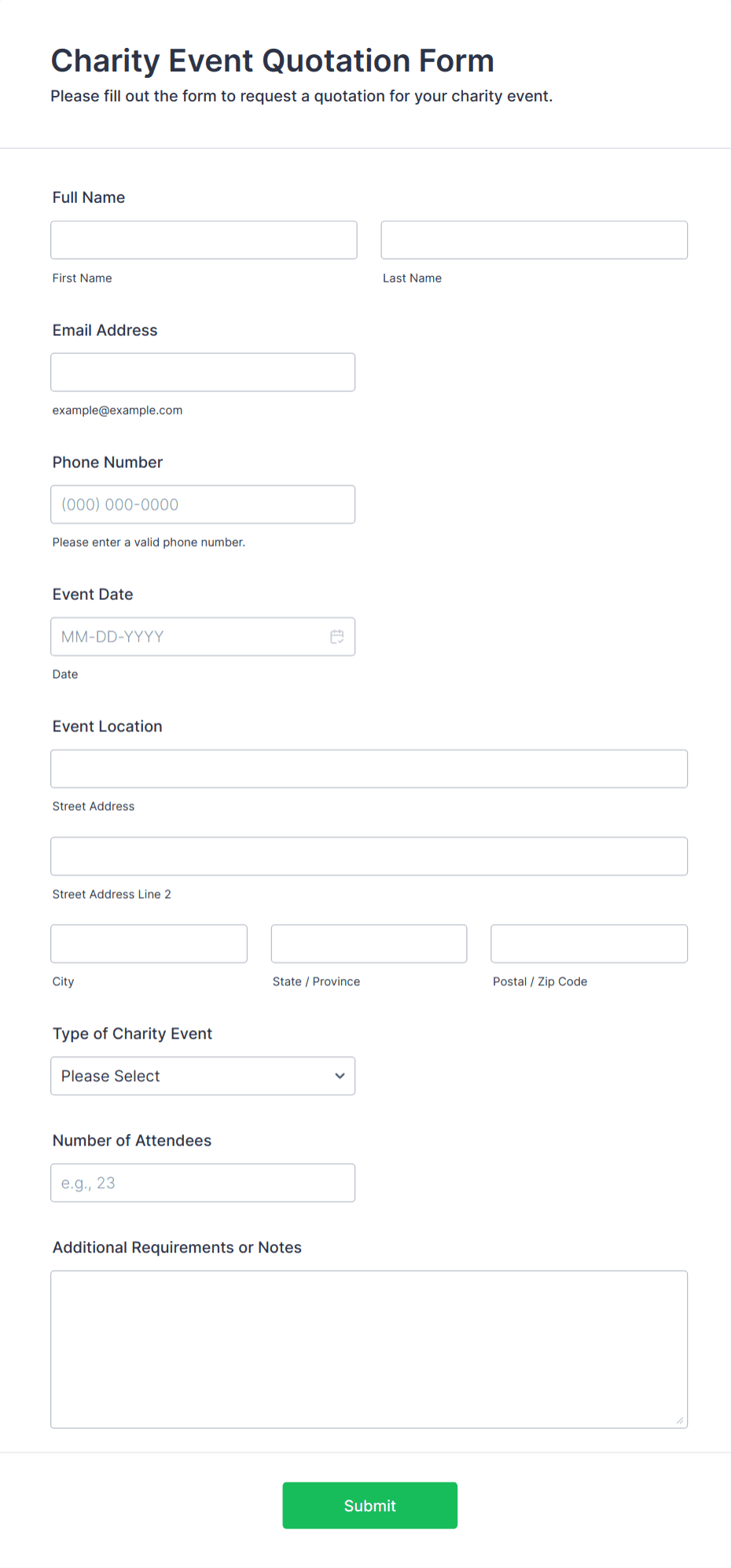Click the dropdown chevron for charity event type
Viewport: 731px width, 1568px height.
click(339, 1076)
